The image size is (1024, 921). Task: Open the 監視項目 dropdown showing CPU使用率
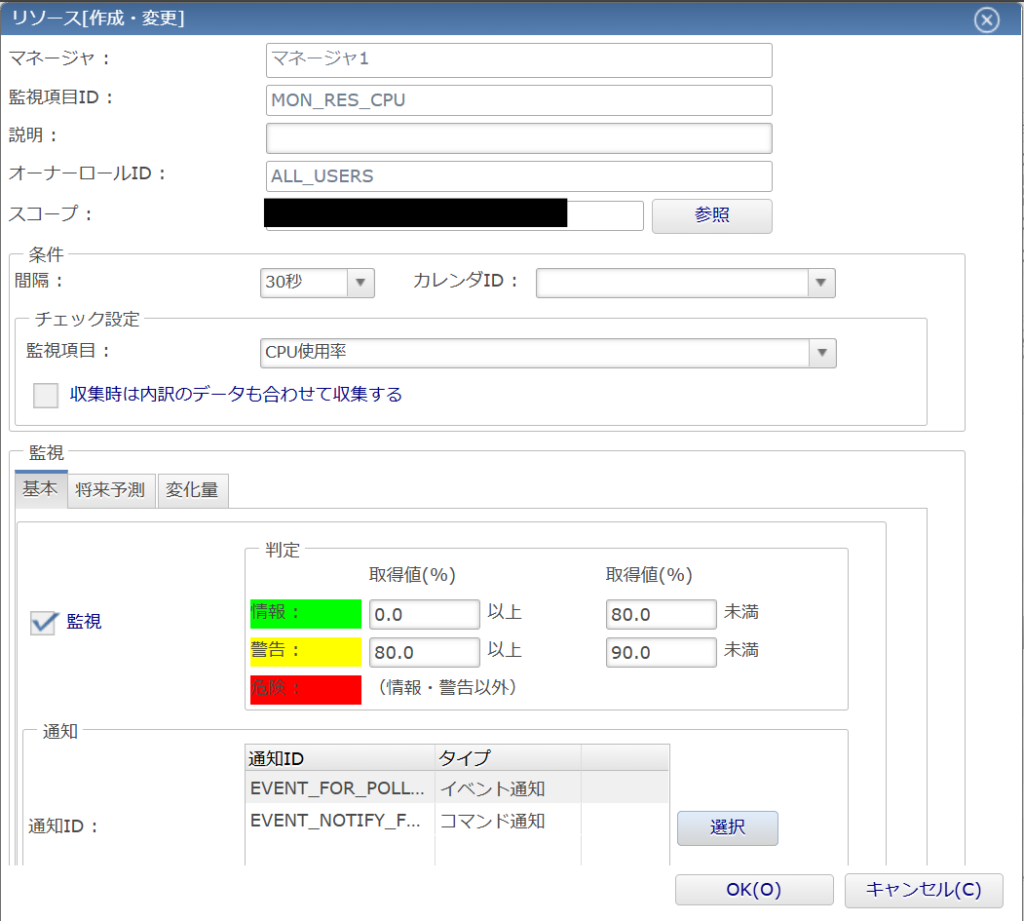click(x=822, y=352)
